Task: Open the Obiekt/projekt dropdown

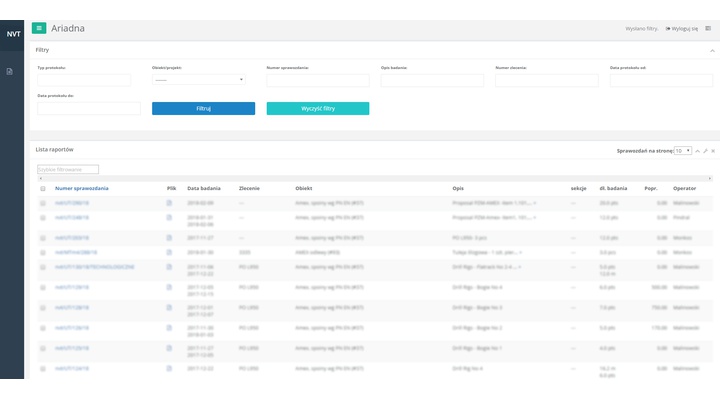Action: pos(198,80)
